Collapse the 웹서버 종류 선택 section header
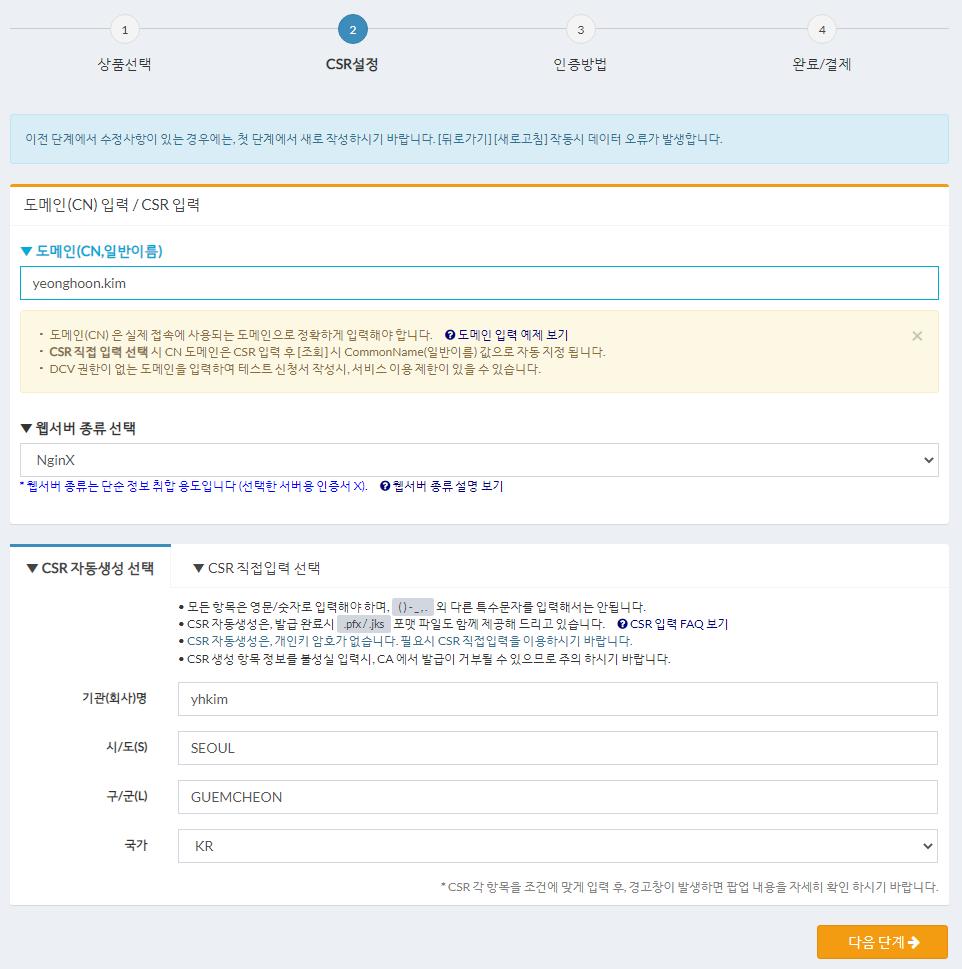Screen dimensions: 962x969 tap(78, 428)
